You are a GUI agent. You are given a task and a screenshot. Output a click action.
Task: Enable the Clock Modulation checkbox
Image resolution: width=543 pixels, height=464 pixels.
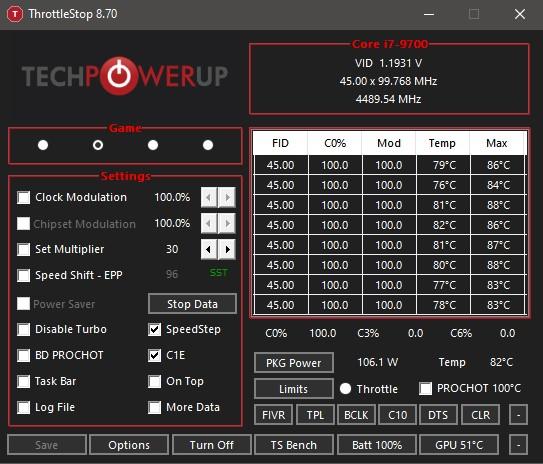(24, 197)
